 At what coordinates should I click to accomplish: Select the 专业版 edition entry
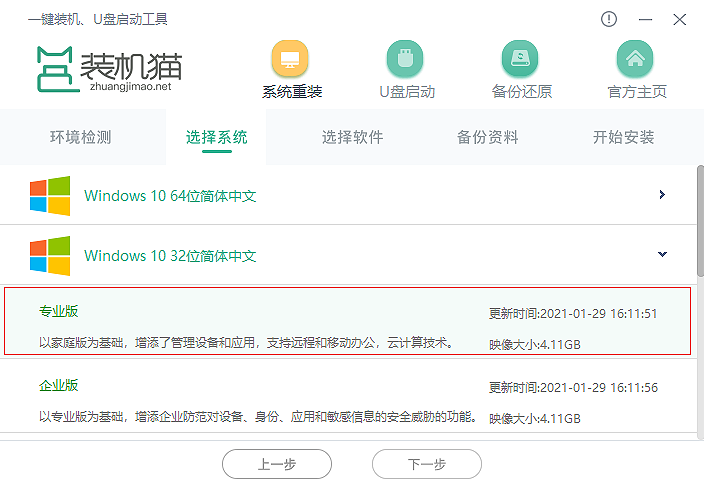[345, 321]
